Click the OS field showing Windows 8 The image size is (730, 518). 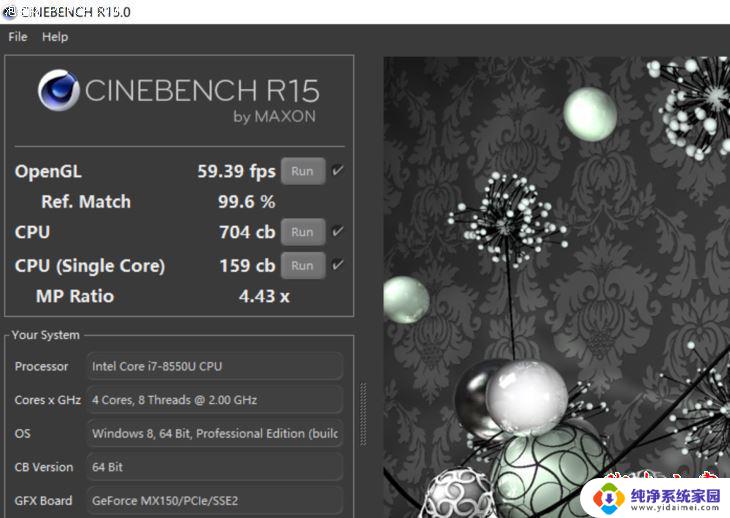[x=215, y=433]
